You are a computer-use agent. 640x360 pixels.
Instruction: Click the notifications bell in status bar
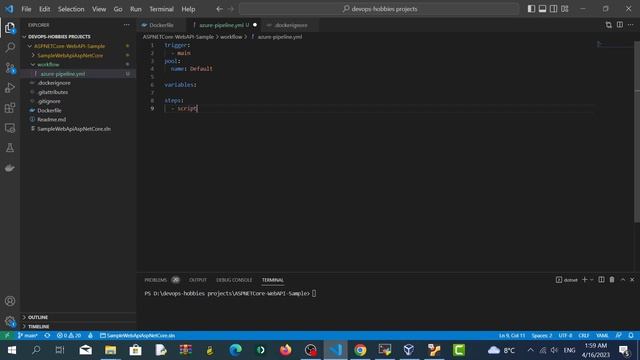[x=631, y=336]
